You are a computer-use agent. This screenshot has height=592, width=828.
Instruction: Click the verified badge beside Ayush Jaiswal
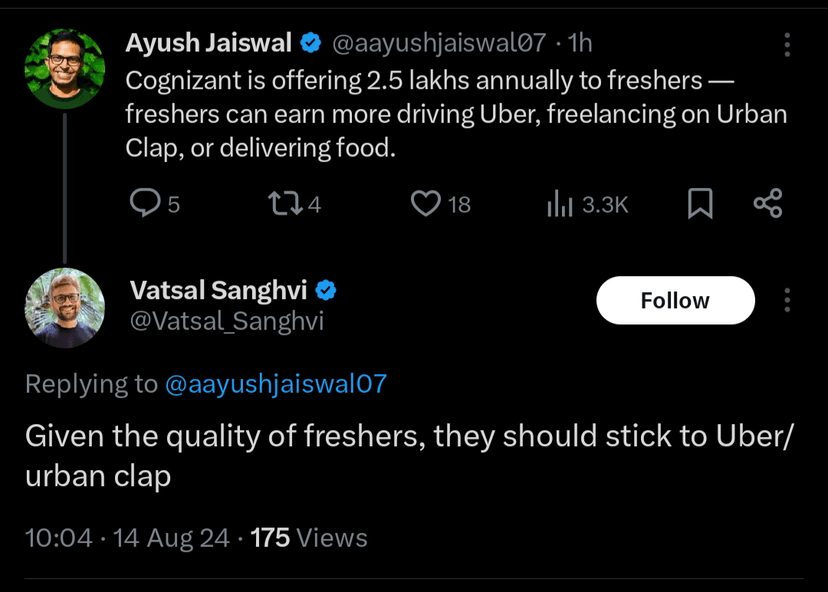pos(311,43)
